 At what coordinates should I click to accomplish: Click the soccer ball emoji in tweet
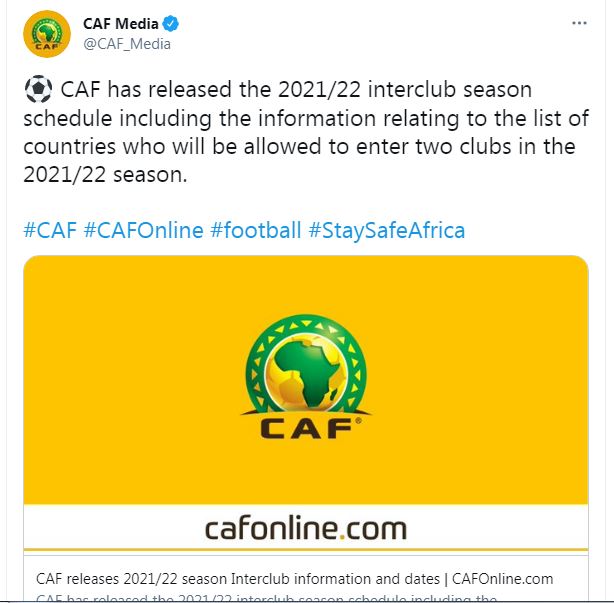tap(37, 91)
